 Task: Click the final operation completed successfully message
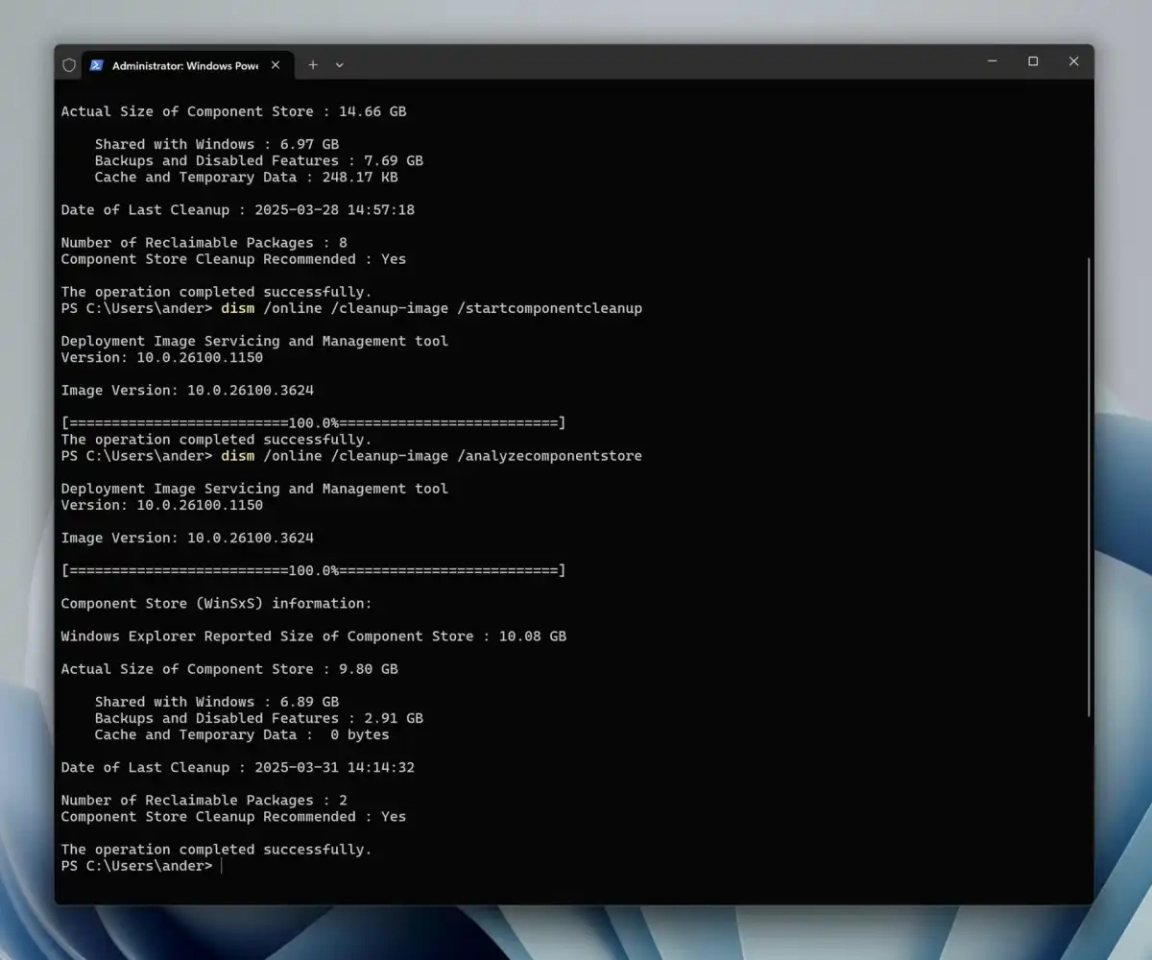tap(216, 849)
